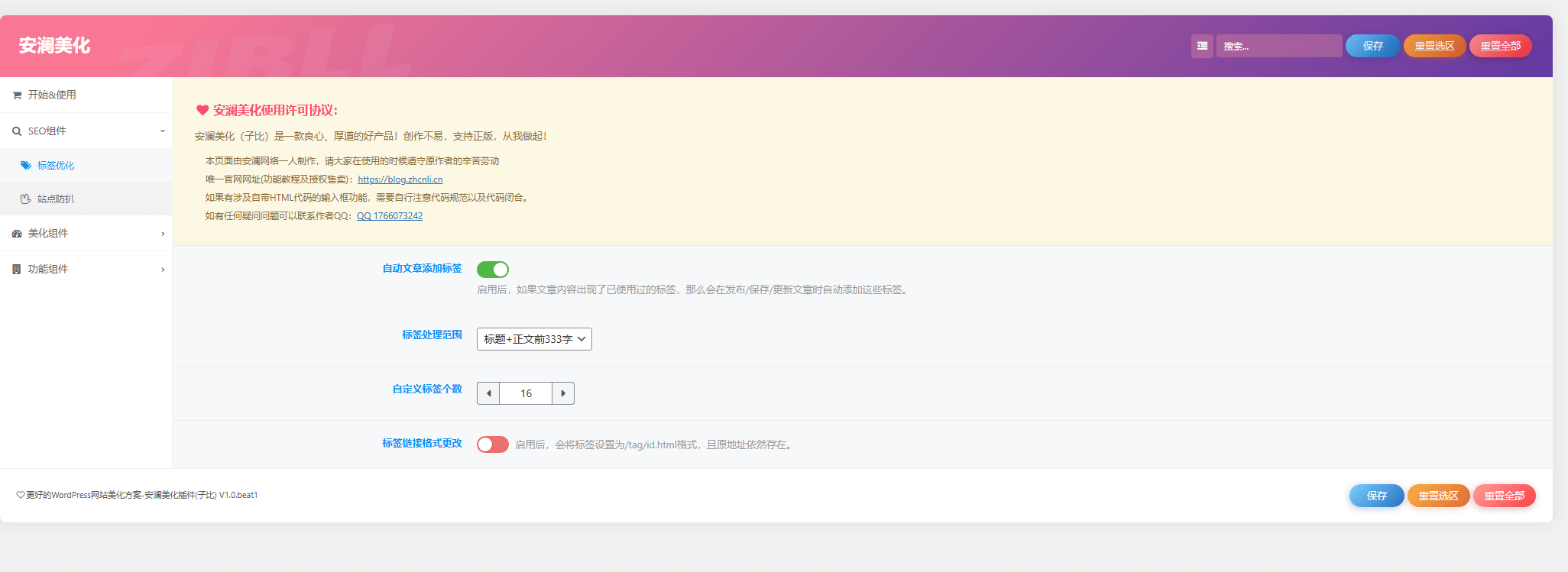
Task: Click the 自动文章添加标签 label
Action: click(422, 269)
